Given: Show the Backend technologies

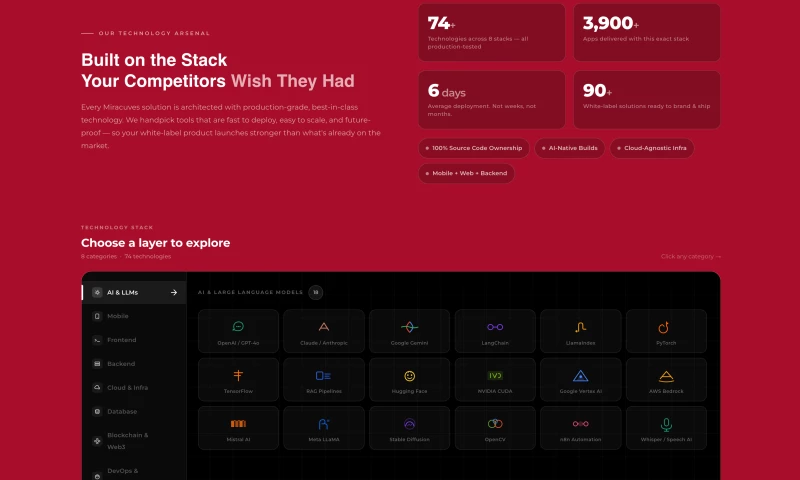Looking at the screenshot, I should click(x=134, y=364).
